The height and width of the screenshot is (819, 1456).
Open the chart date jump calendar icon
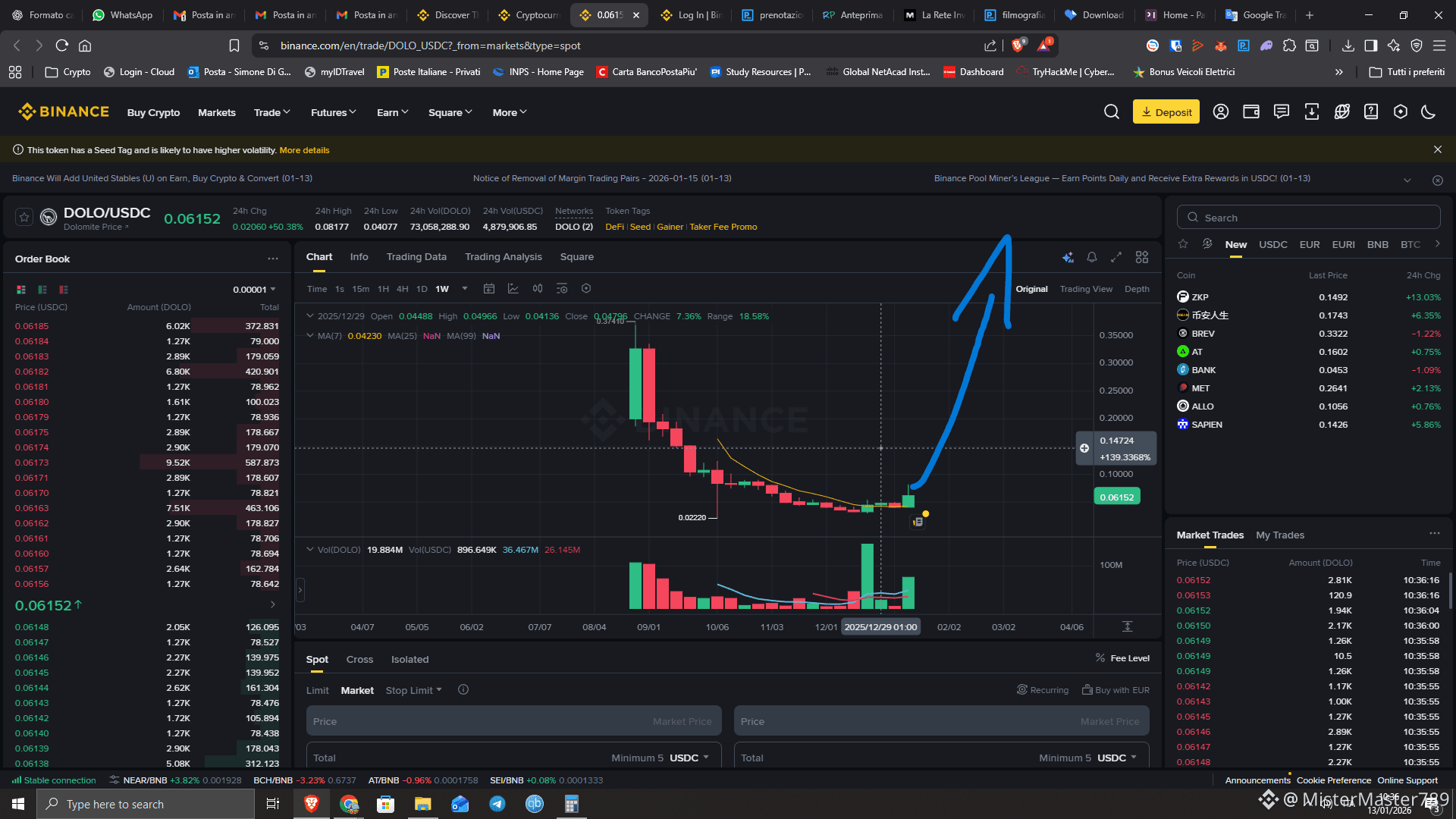click(x=489, y=289)
